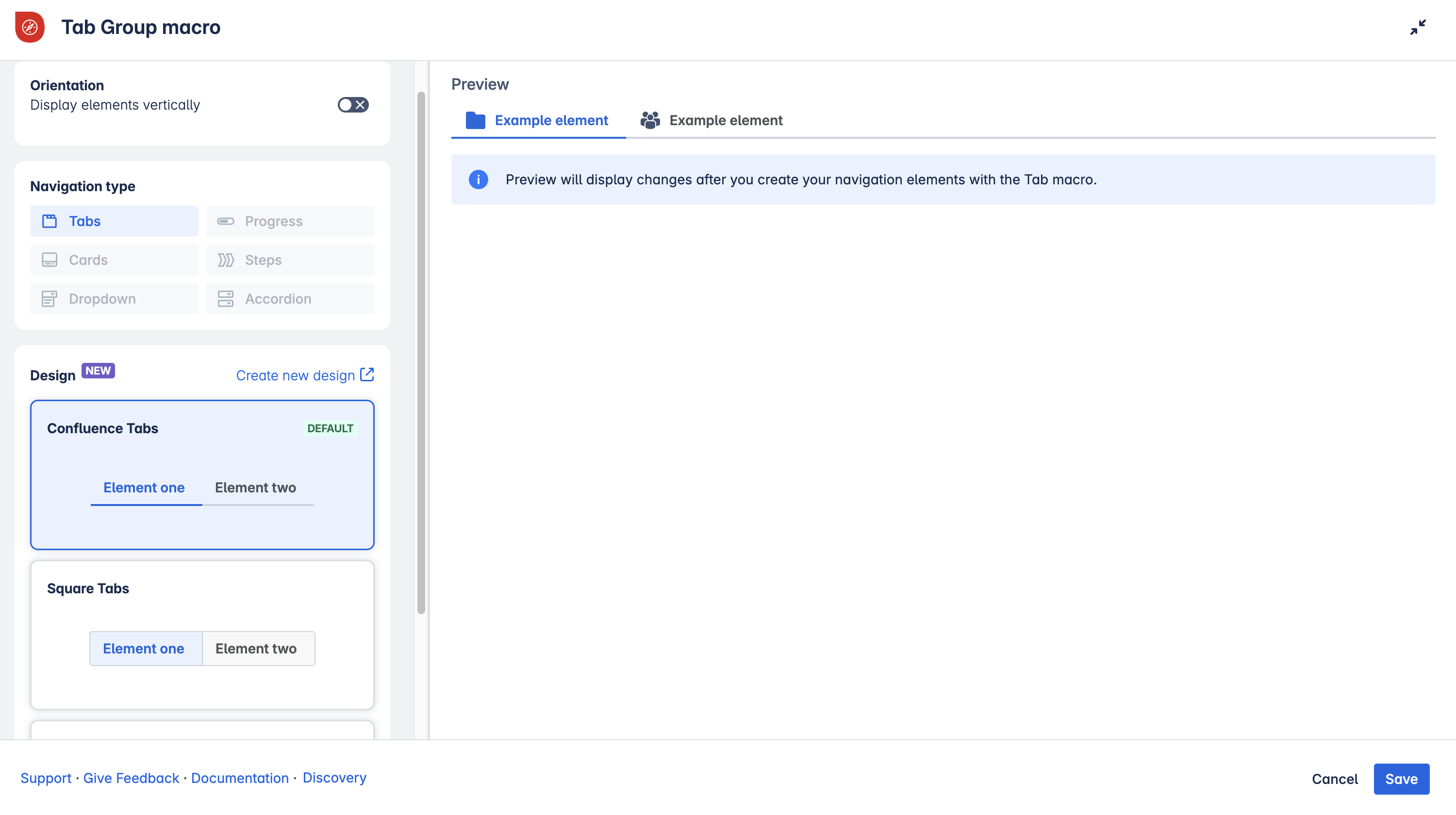Click the red compass app logo
Image resolution: width=1456 pixels, height=815 pixels.
coord(30,27)
